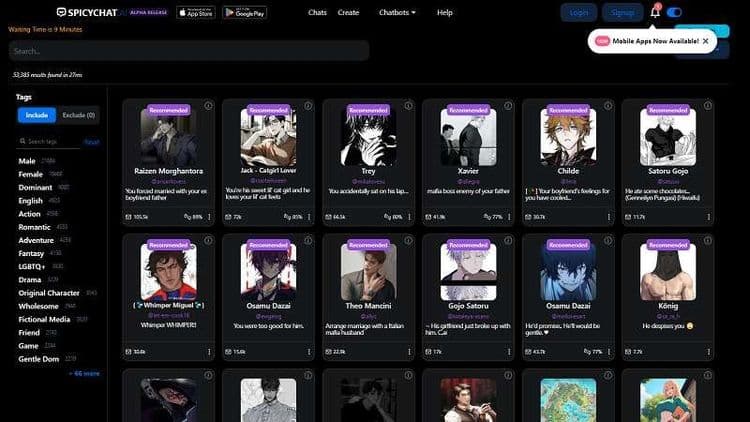Image resolution: width=750 pixels, height=422 pixels.
Task: Dismiss the Mobile Apps Now Available popup
Action: pyautogui.click(x=705, y=41)
